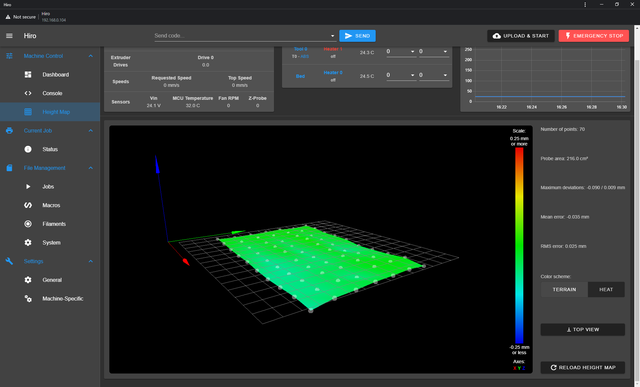The height and width of the screenshot is (387, 640).
Task: Click the Dashboard grid icon
Action: click(x=28, y=75)
